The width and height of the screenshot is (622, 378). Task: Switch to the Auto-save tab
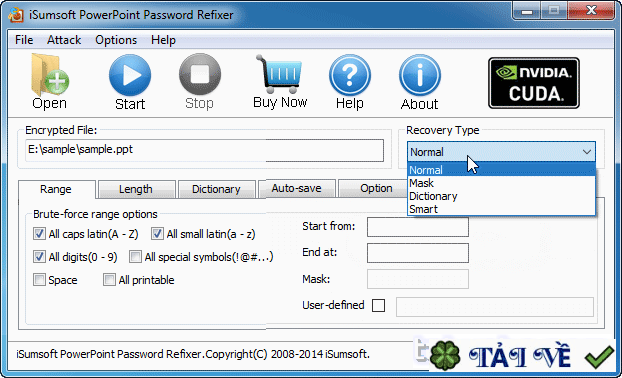(296, 188)
